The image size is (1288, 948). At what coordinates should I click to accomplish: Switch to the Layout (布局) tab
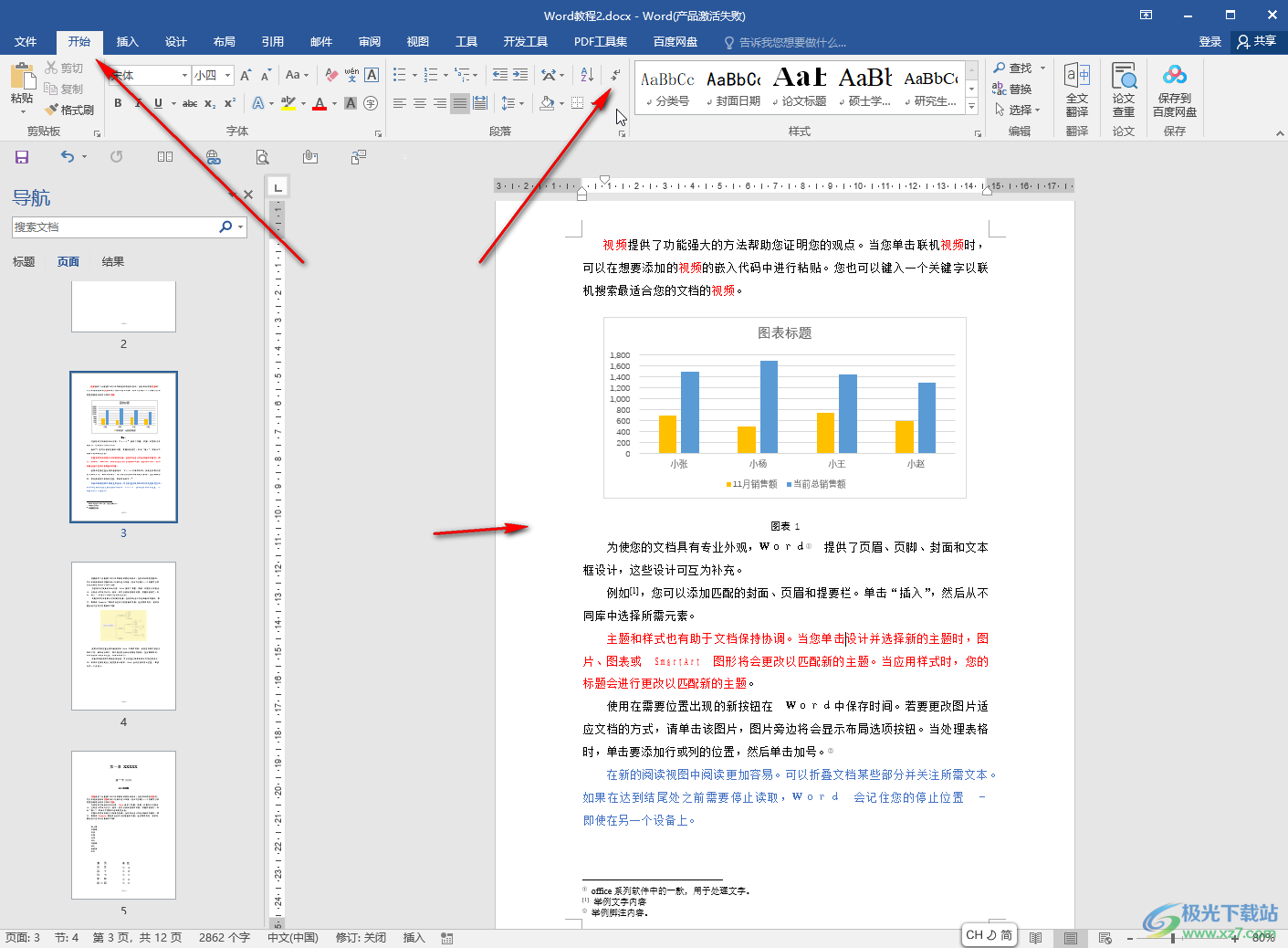225,42
